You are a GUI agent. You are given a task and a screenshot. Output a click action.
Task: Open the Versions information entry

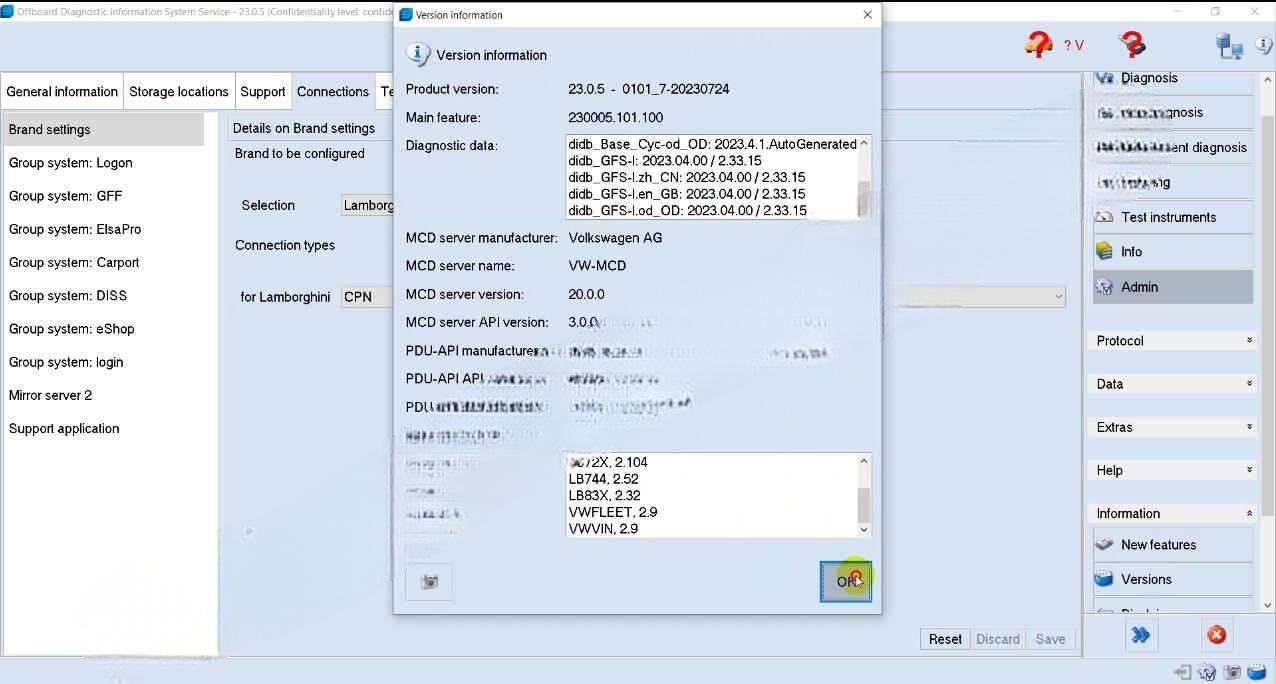point(1172,579)
